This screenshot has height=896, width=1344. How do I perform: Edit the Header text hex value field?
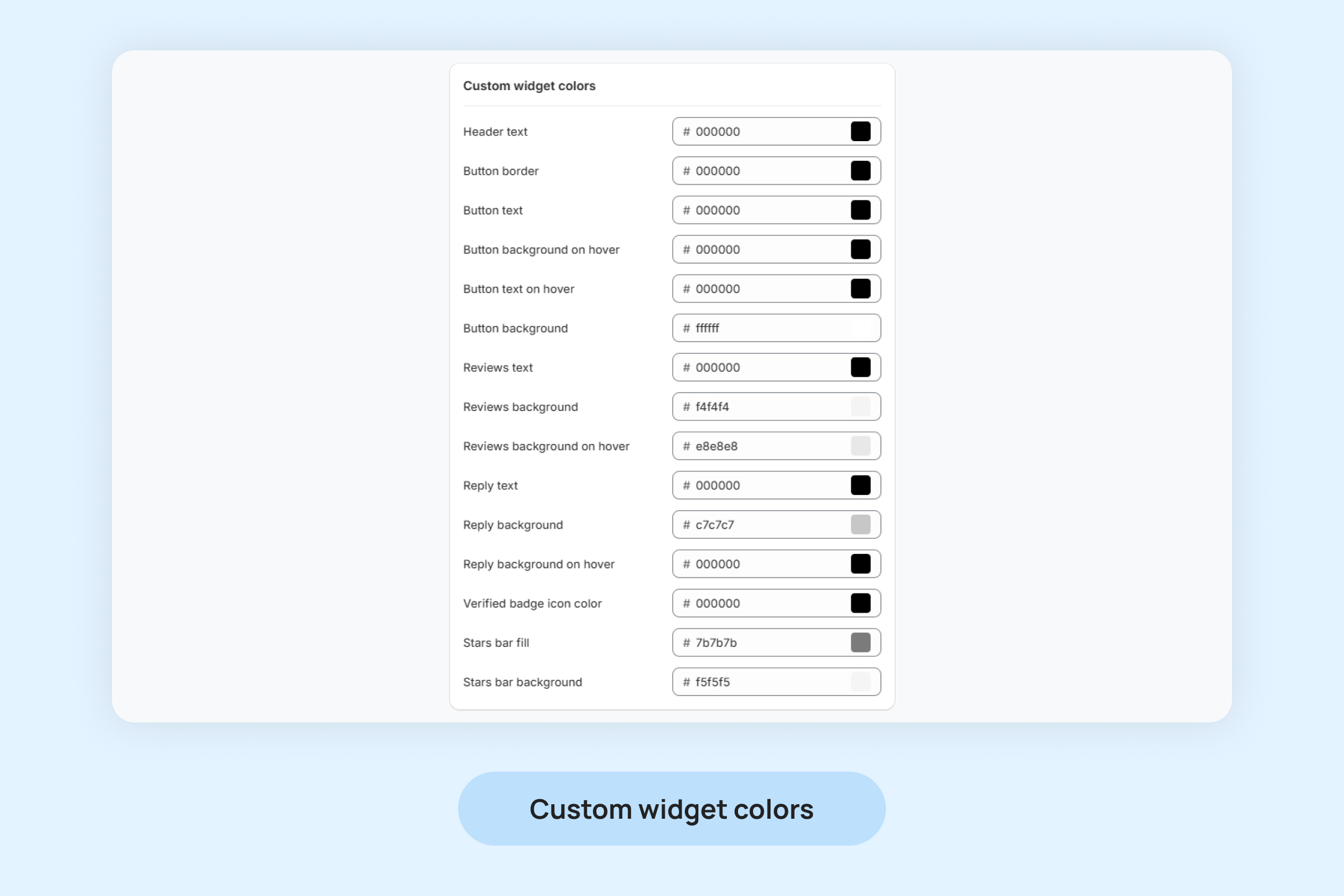point(766,132)
